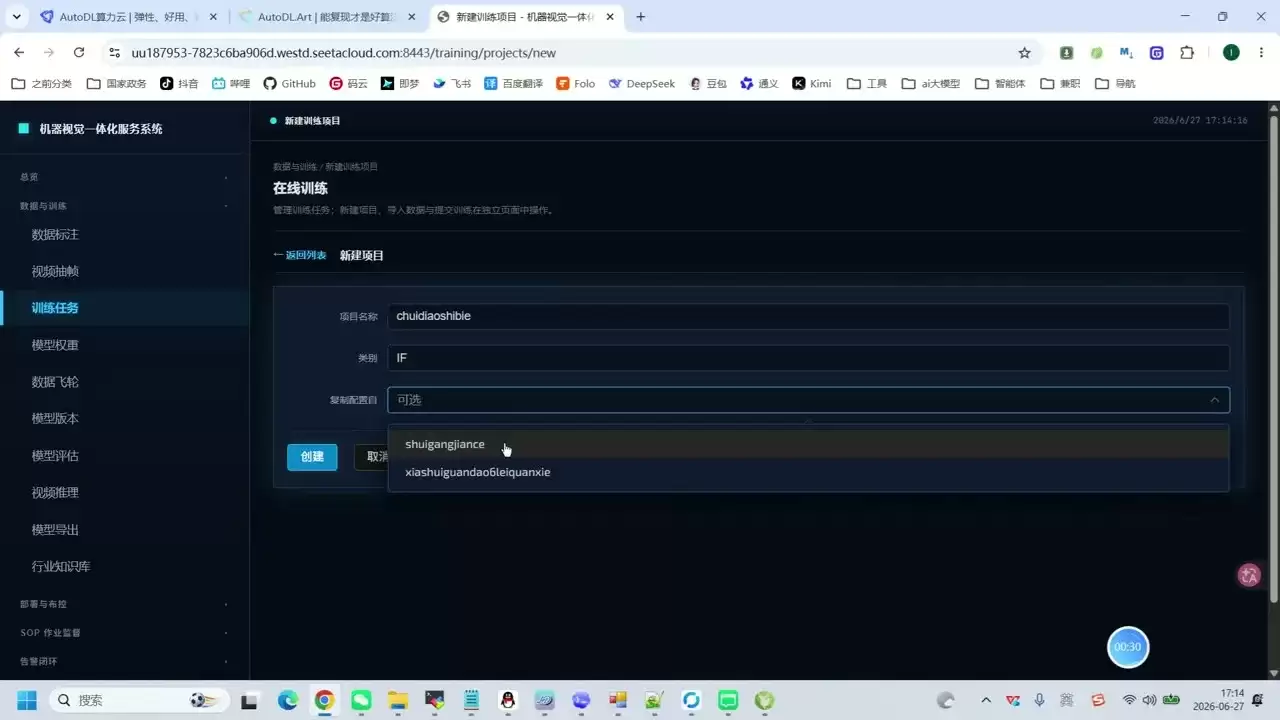Switch to the AutoDL.Art browser tab
Viewport: 1280px width, 720px height.
pyautogui.click(x=326, y=17)
